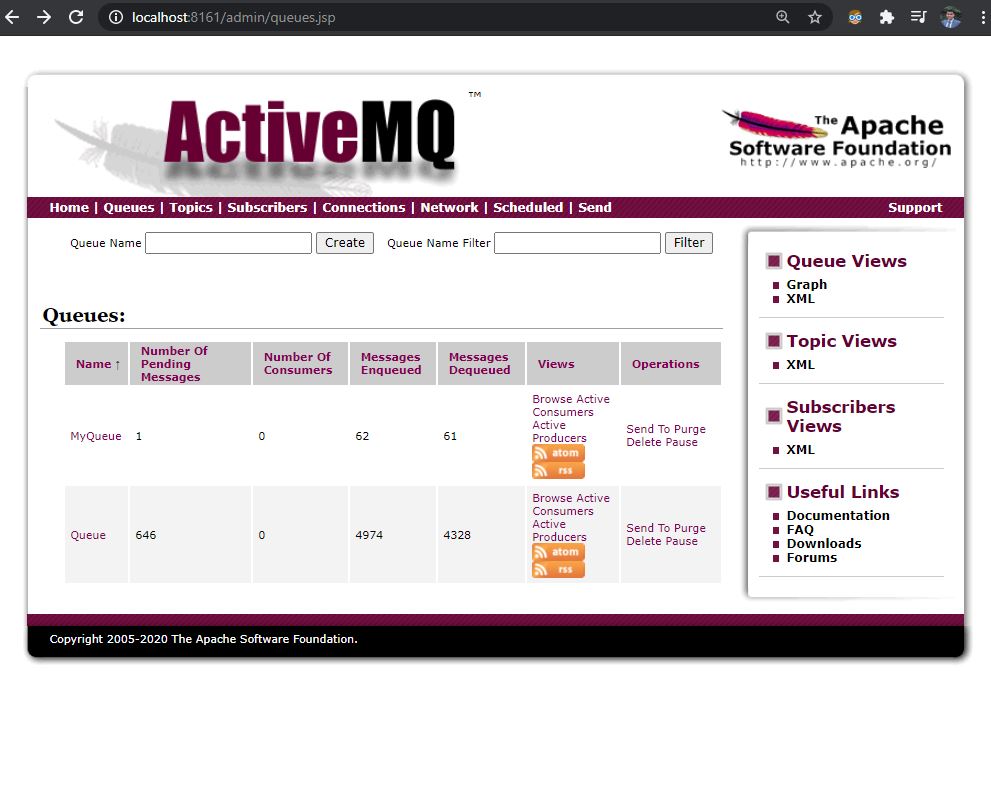The height and width of the screenshot is (790, 991).
Task: Open the extensions puzzle icon
Action: pyautogui.click(x=887, y=17)
